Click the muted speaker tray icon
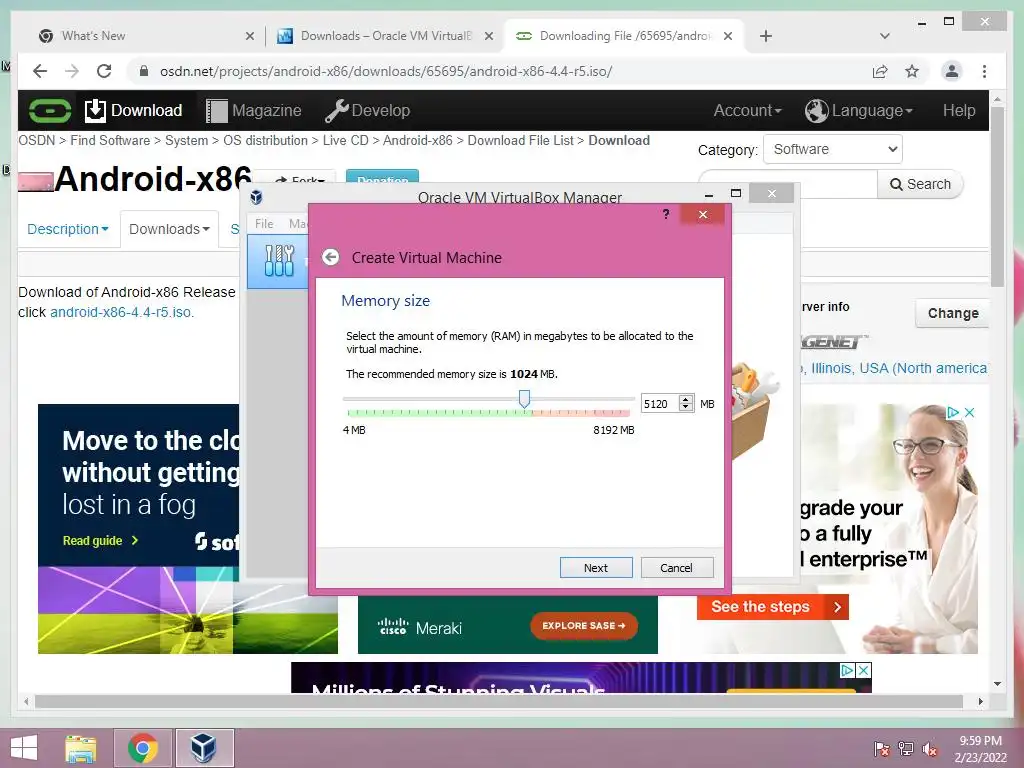The width and height of the screenshot is (1024, 768). coord(929,748)
